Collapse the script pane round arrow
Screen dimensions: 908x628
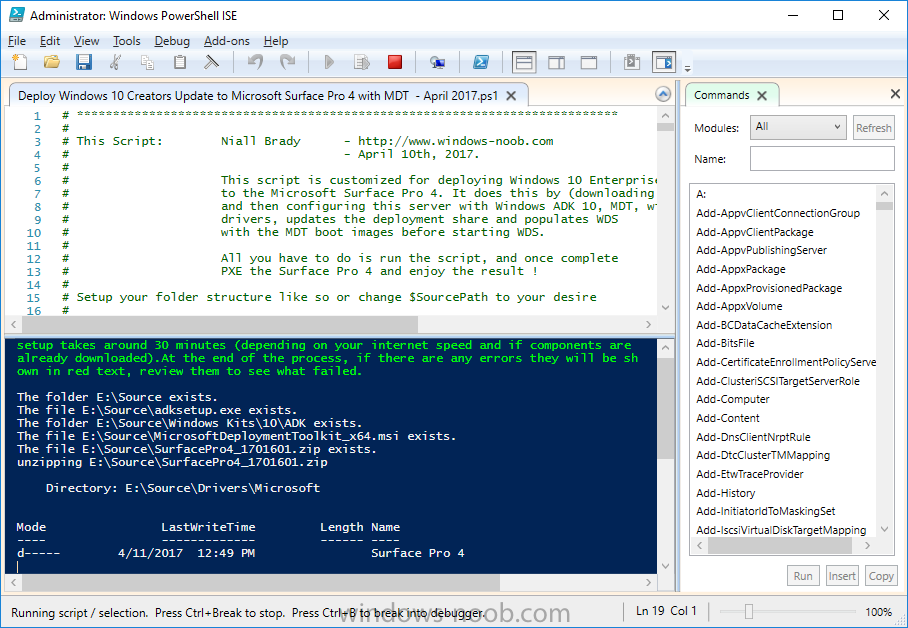pos(663,94)
